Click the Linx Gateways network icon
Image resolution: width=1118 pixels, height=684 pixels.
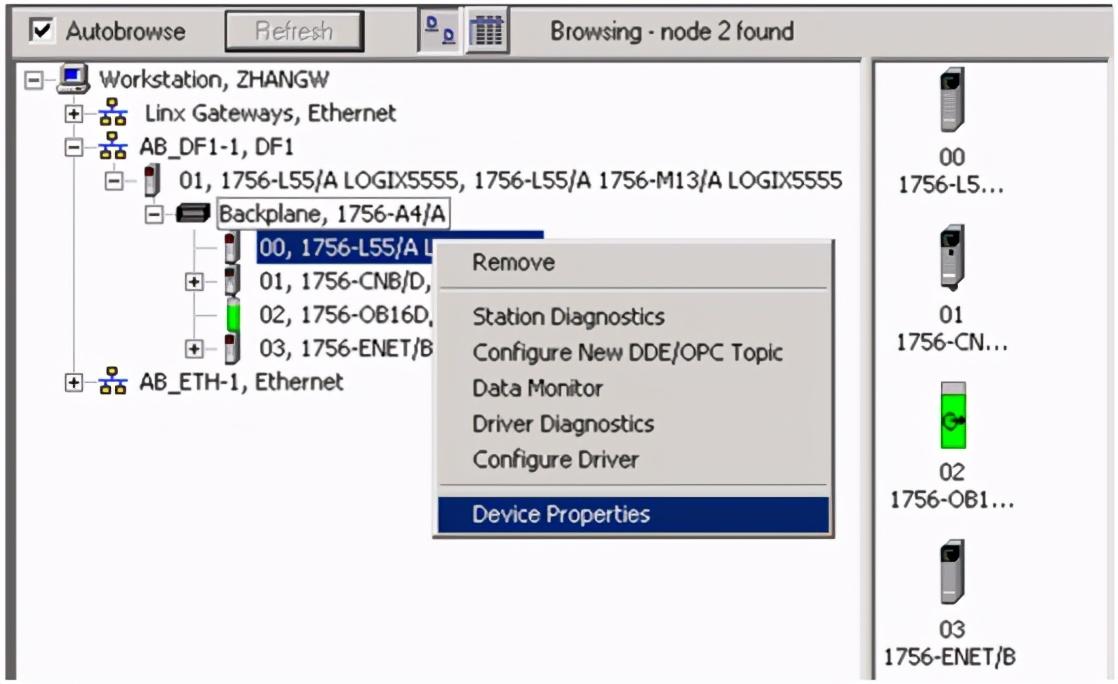[x=113, y=113]
